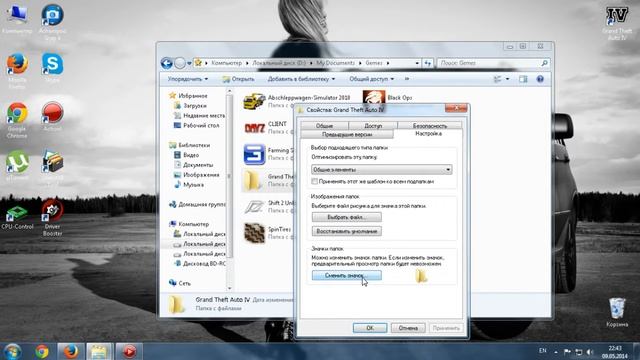Click the Выбрать файл button
The image size is (640, 360).
[x=347, y=217]
